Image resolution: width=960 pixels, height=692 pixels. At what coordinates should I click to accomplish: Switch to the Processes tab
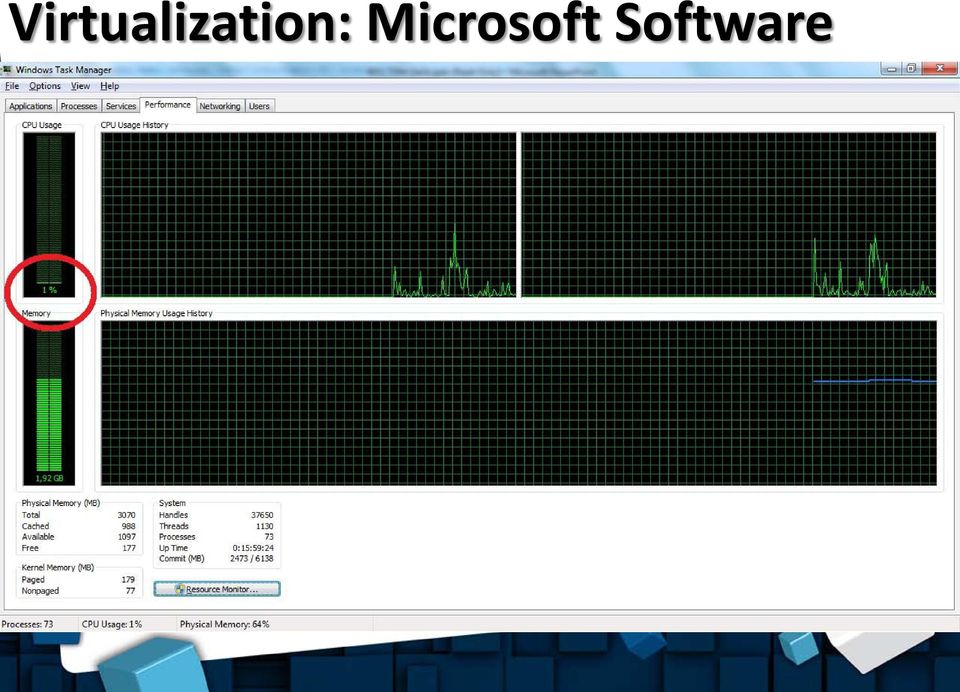(79, 106)
